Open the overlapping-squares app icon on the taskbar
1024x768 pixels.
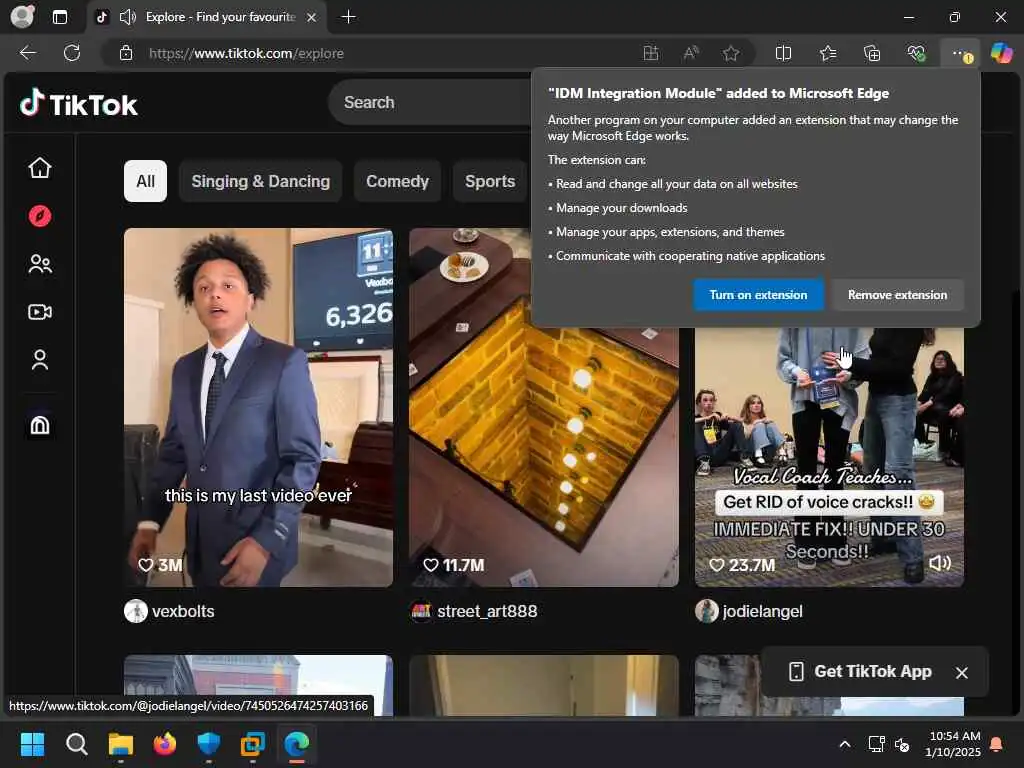click(x=253, y=744)
